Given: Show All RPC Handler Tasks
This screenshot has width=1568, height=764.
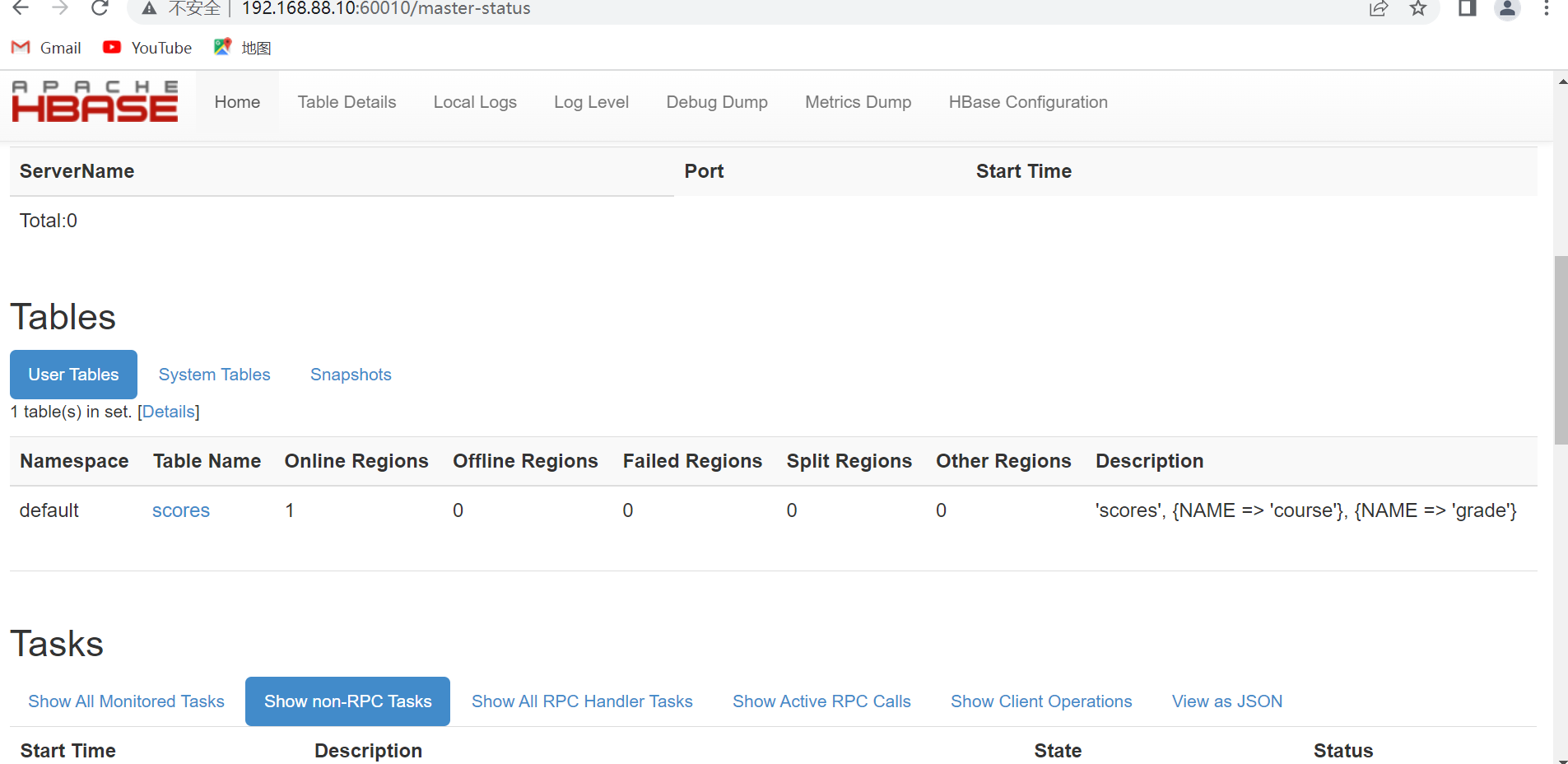Looking at the screenshot, I should (582, 701).
